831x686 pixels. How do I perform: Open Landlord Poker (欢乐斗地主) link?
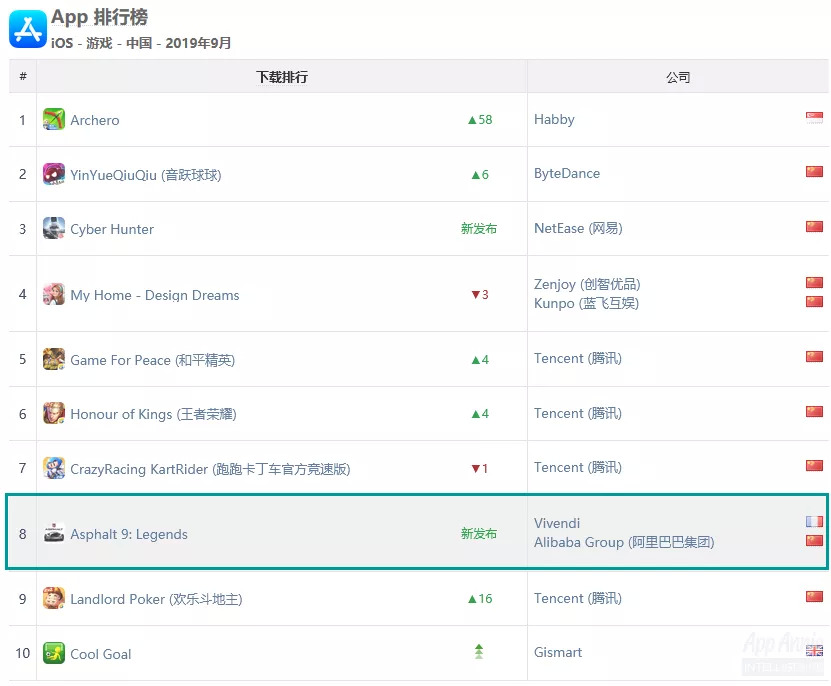[156, 600]
